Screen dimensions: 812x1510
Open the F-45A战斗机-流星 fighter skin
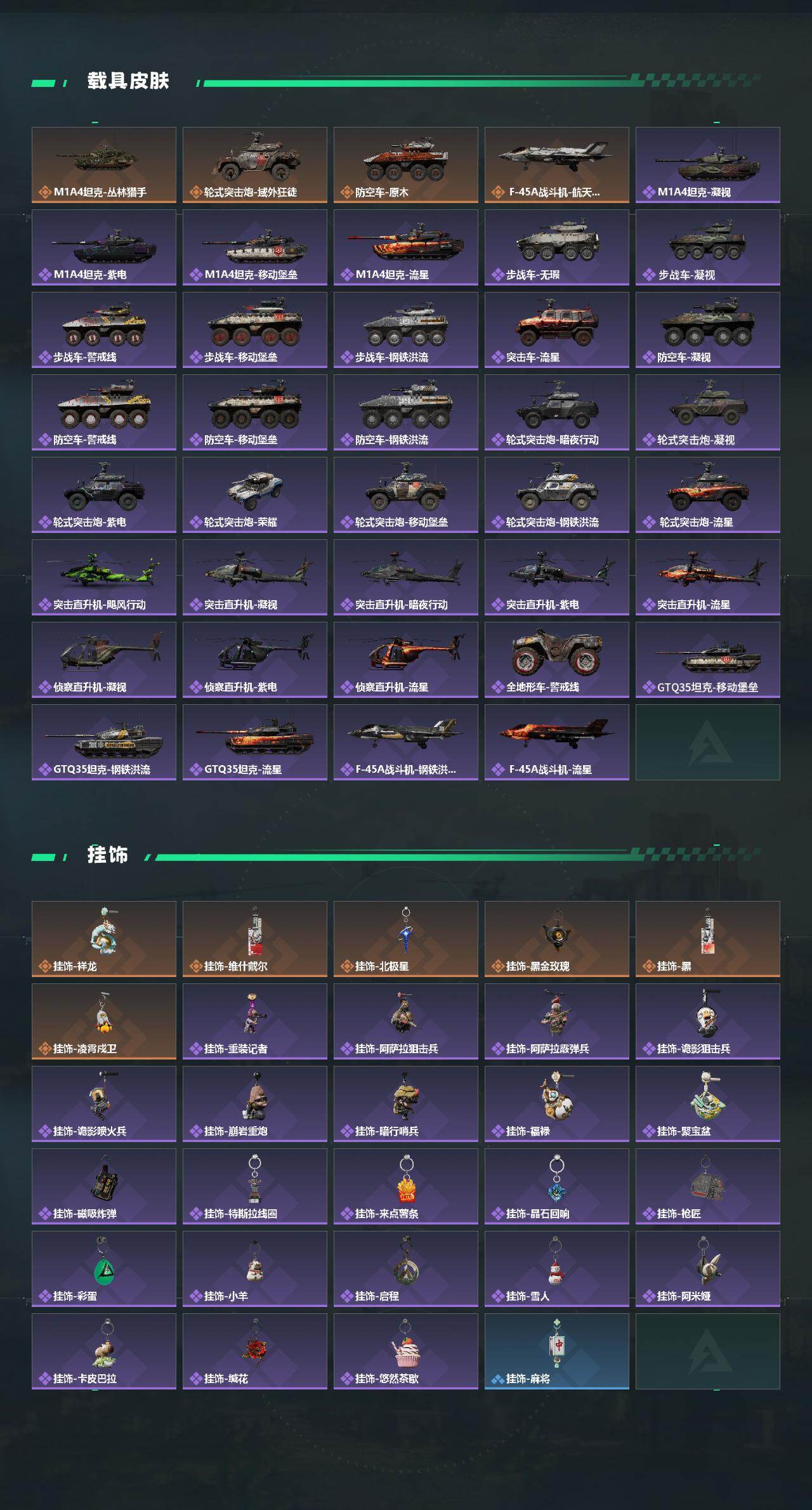tap(557, 742)
